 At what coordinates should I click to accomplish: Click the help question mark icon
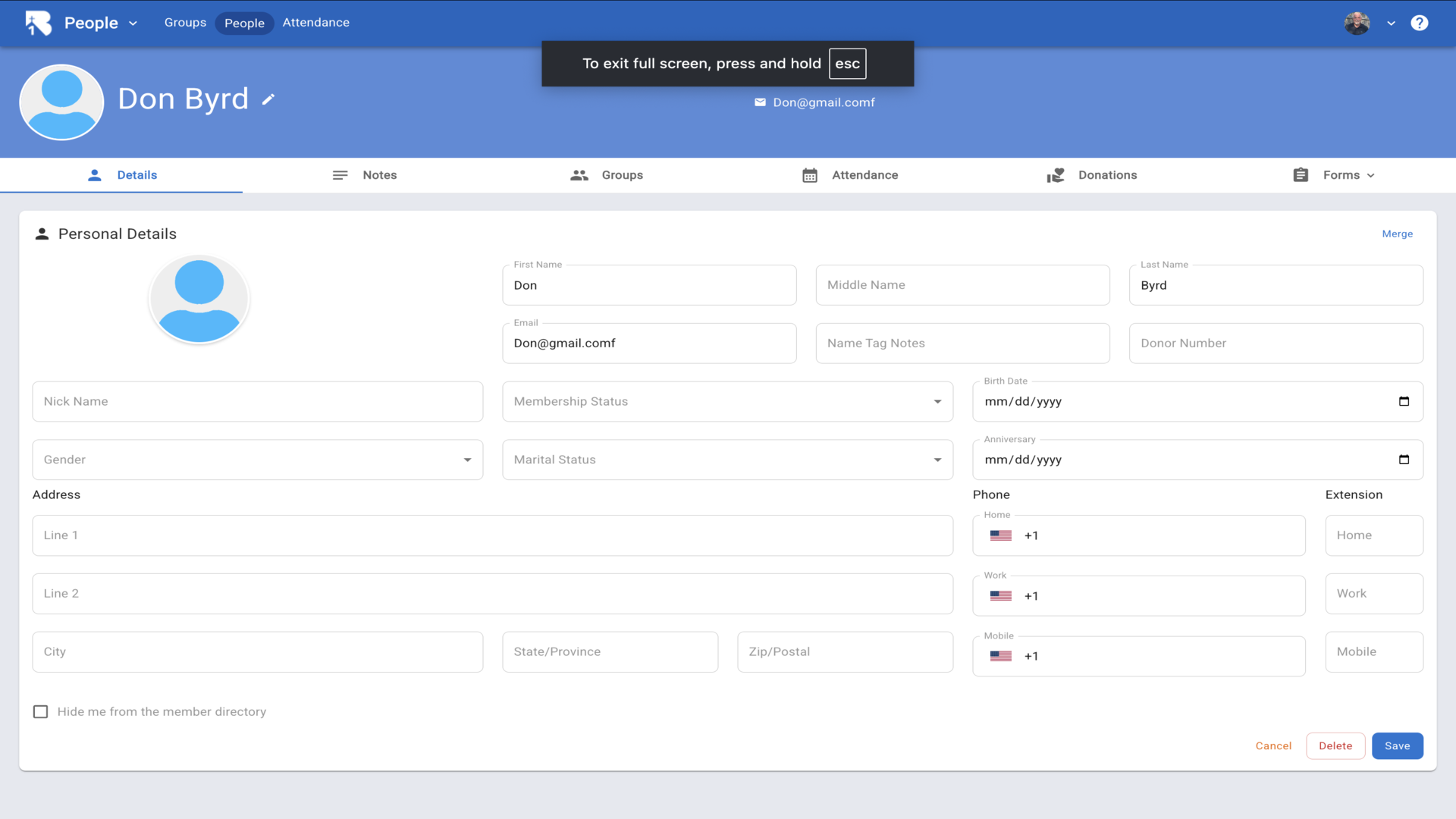[x=1419, y=23]
